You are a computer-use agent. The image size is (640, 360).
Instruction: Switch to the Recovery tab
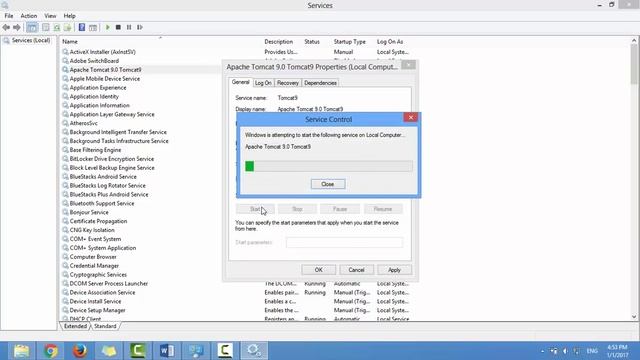(288, 83)
